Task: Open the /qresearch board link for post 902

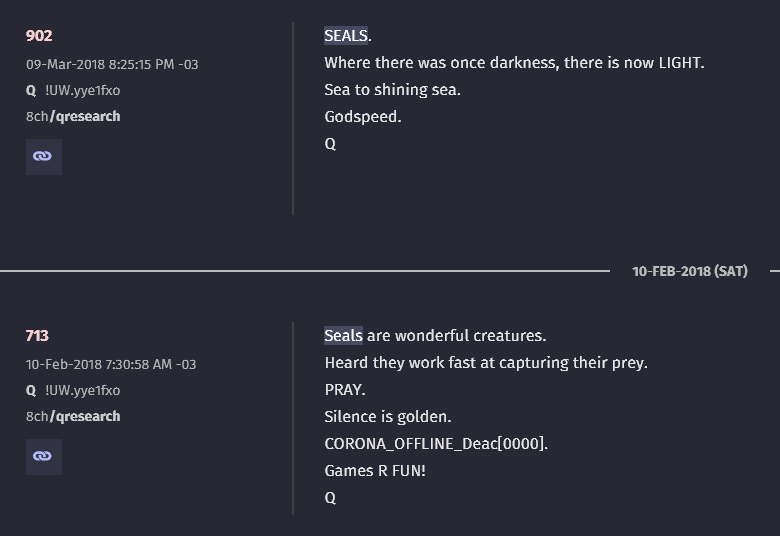Action: point(85,116)
